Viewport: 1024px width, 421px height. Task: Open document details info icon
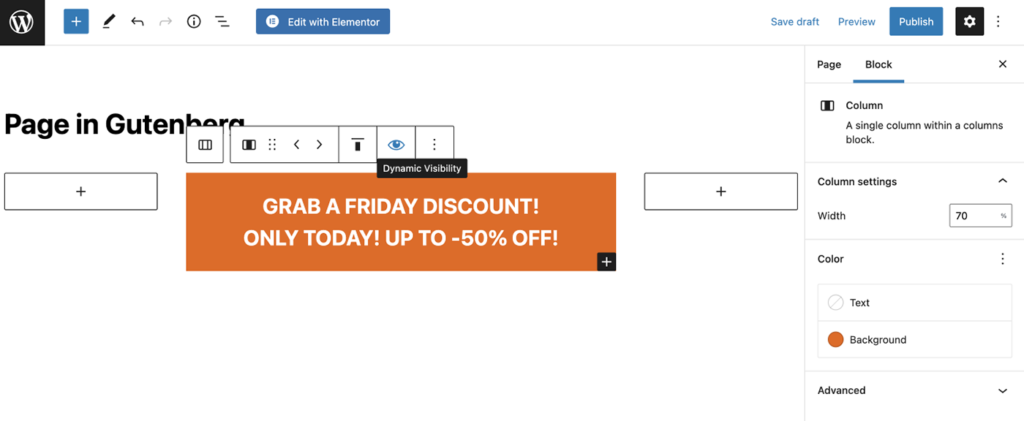click(194, 22)
